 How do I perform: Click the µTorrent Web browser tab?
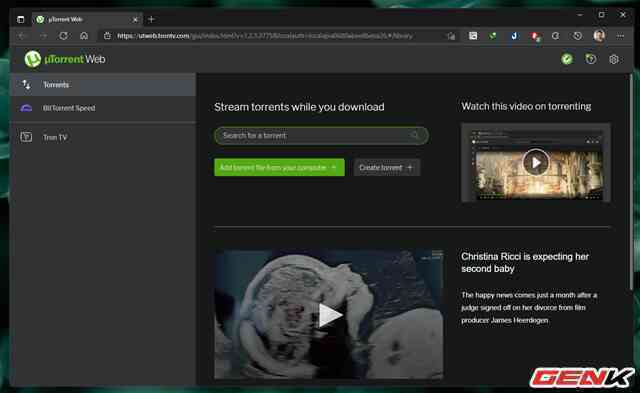point(87,19)
